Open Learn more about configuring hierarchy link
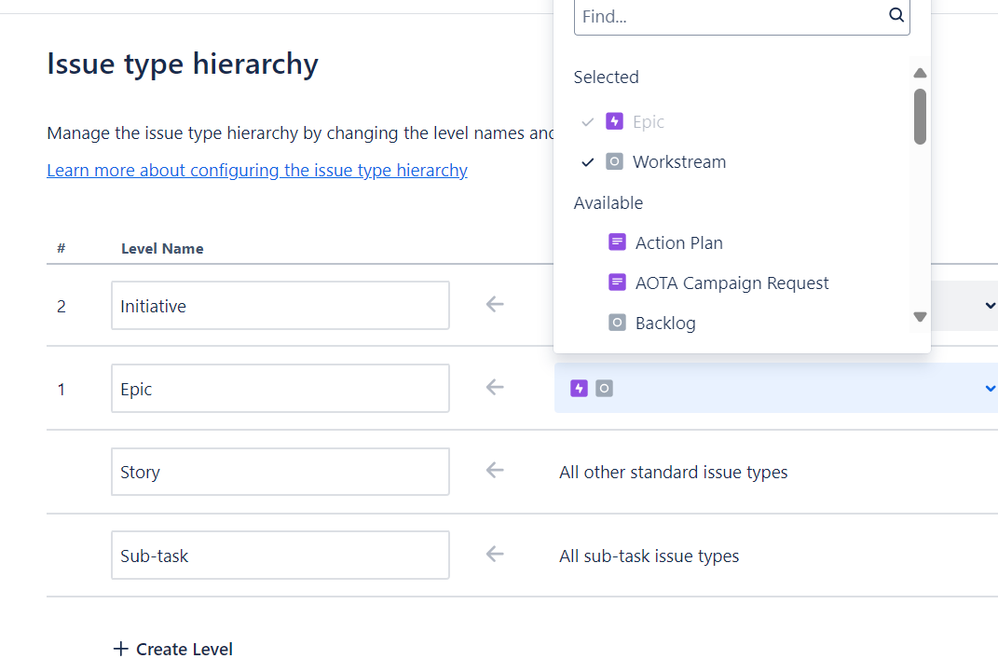Image resolution: width=998 pixels, height=661 pixels. coord(257,170)
